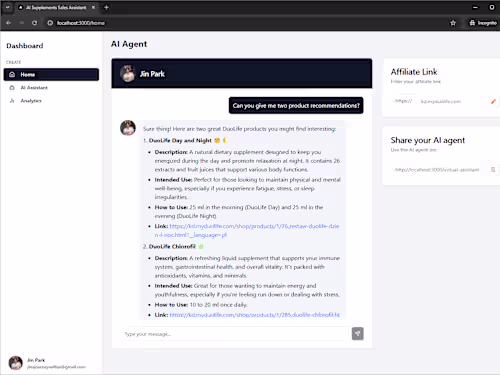
Task: Click the AI Assistant sidebar icon
Action: click(x=12, y=88)
